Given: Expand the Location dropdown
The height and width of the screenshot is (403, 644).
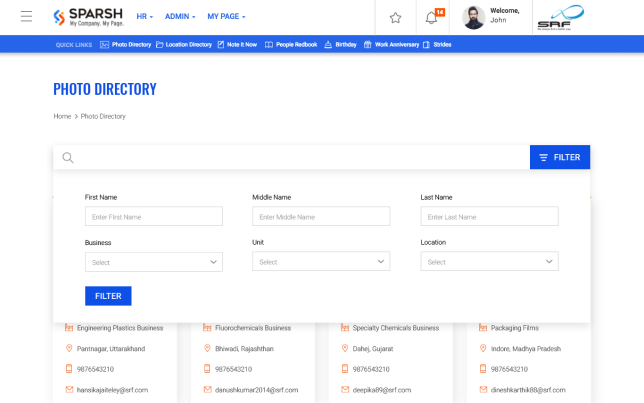Looking at the screenshot, I should (489, 262).
